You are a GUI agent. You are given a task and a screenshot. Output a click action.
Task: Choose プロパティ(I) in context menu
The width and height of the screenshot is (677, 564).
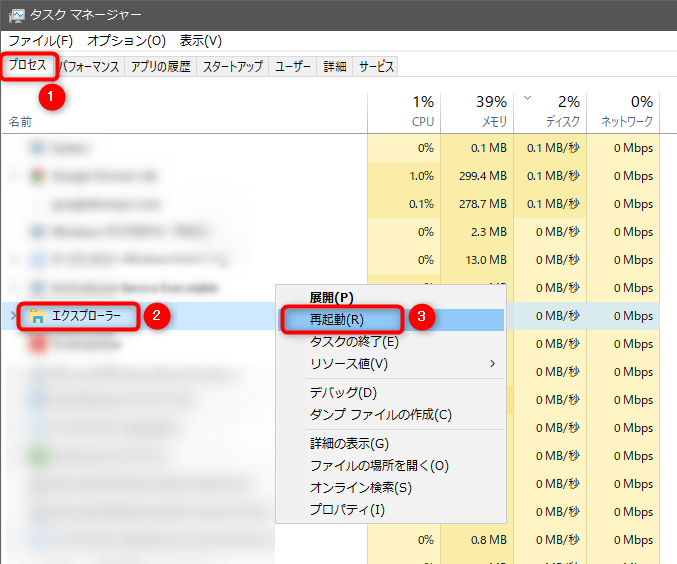[x=391, y=510]
